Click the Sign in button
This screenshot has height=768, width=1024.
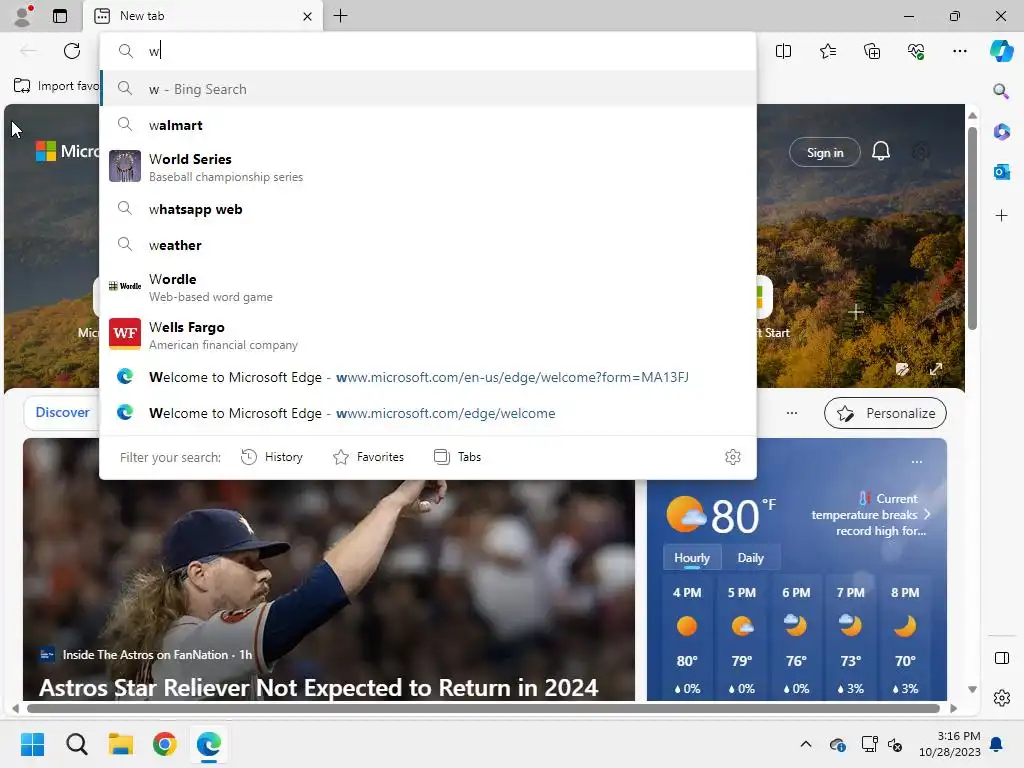824,152
